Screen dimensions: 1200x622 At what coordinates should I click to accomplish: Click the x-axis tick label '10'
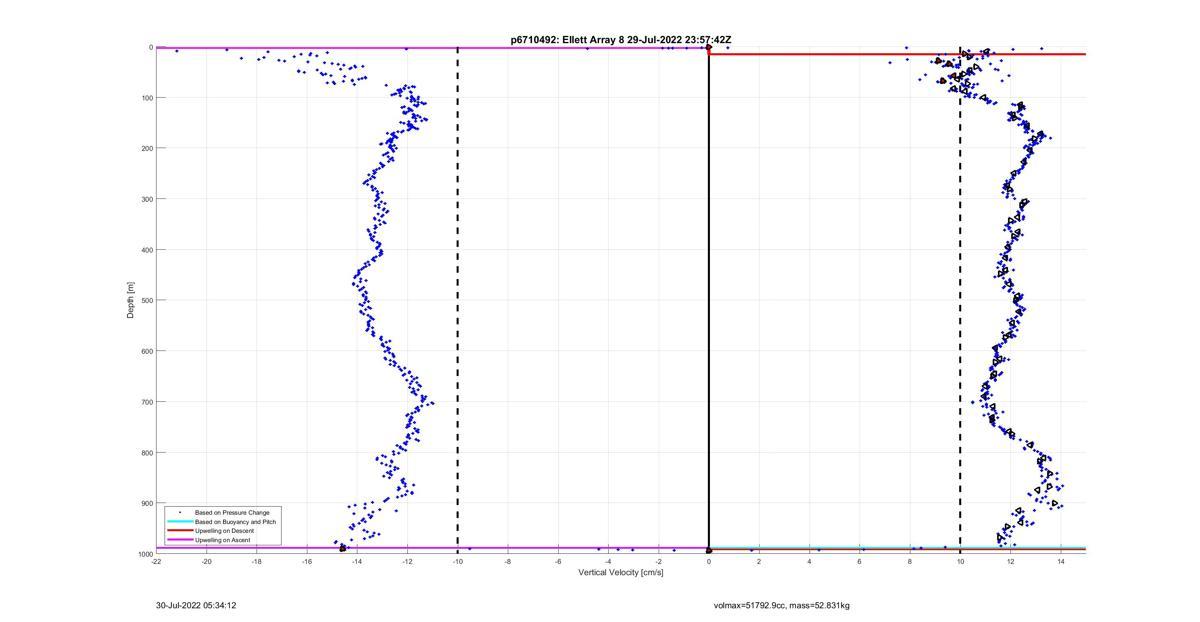(960, 561)
